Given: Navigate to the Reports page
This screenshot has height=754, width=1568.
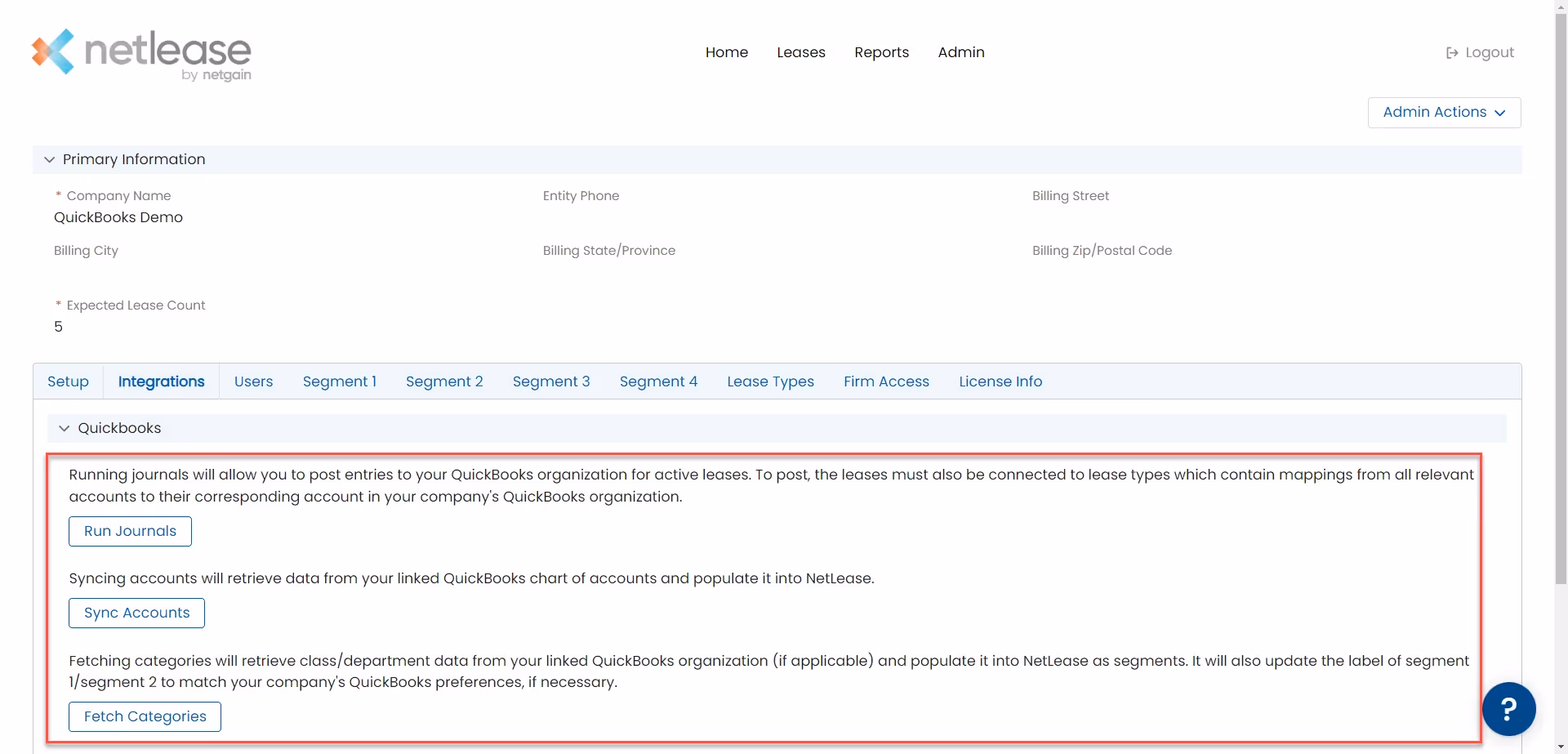Looking at the screenshot, I should 881,51.
